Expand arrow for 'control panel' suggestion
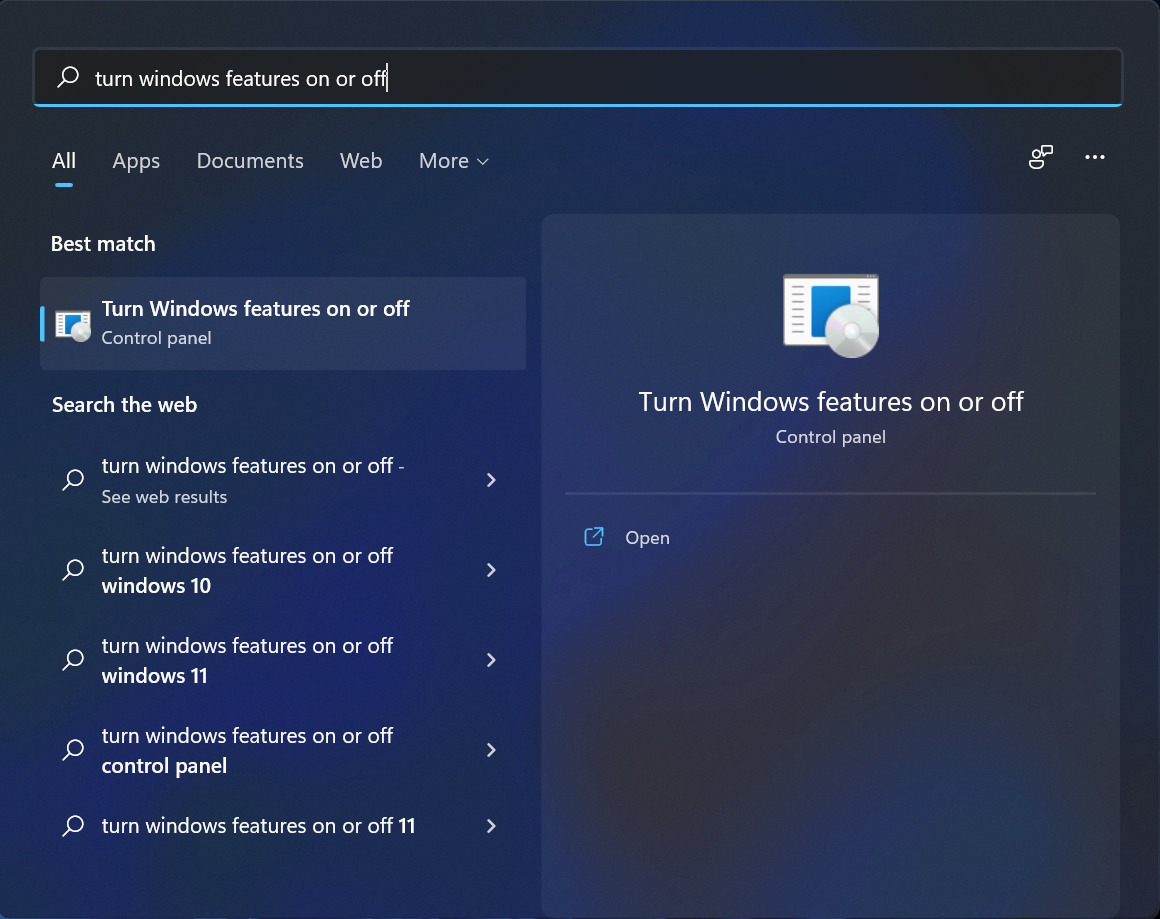 (491, 750)
